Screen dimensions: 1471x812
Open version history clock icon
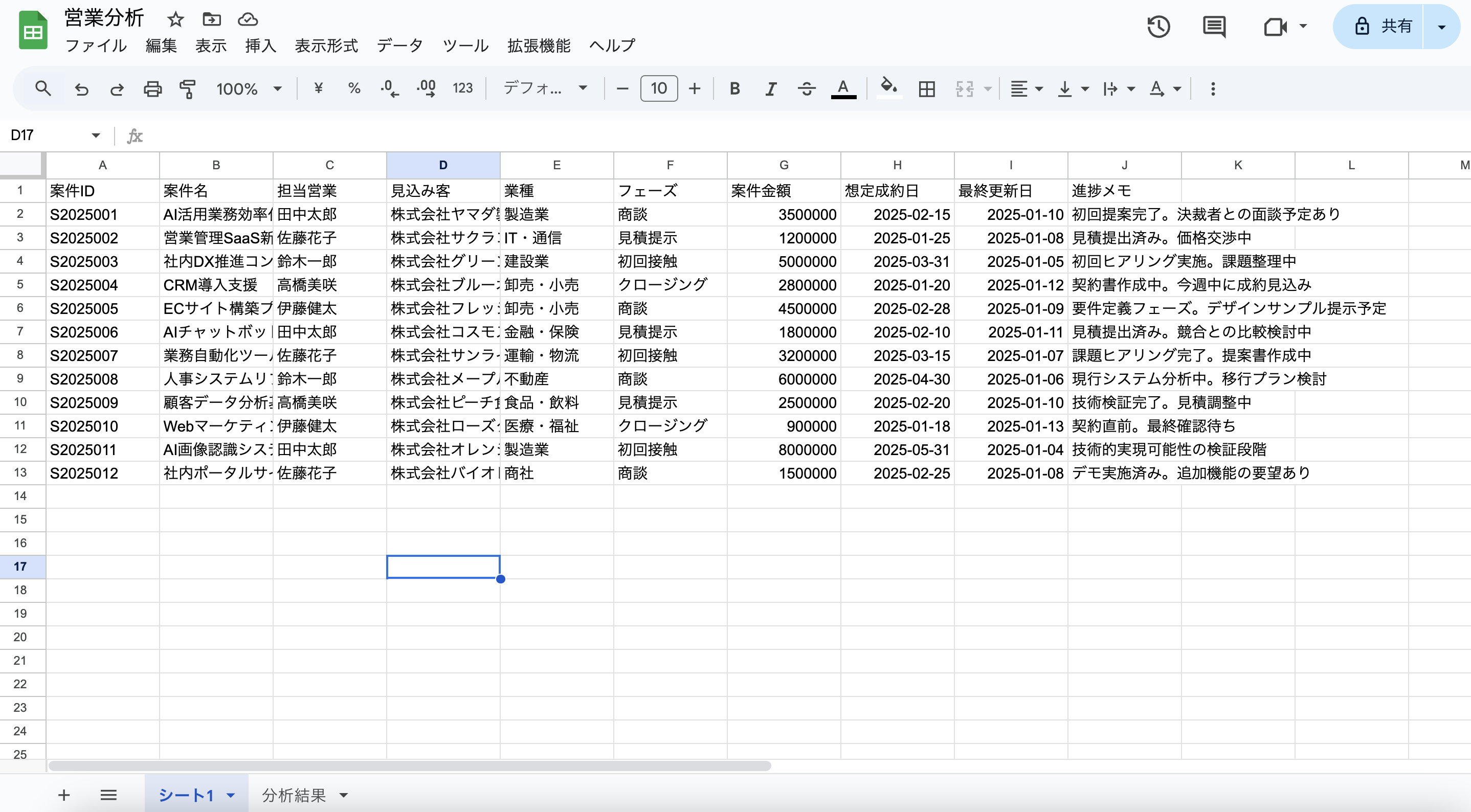click(x=1158, y=26)
